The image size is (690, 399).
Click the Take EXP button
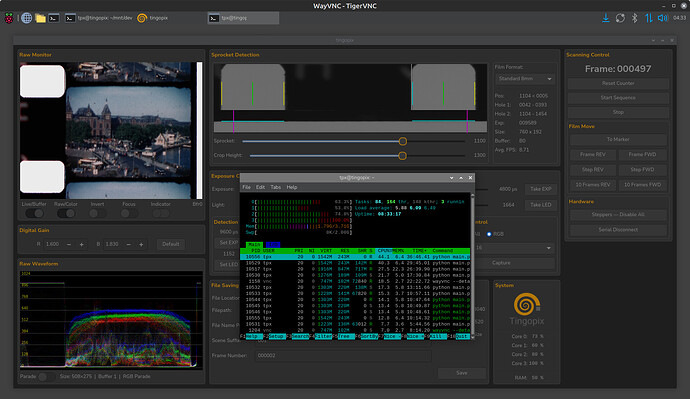pyautogui.click(x=541, y=189)
